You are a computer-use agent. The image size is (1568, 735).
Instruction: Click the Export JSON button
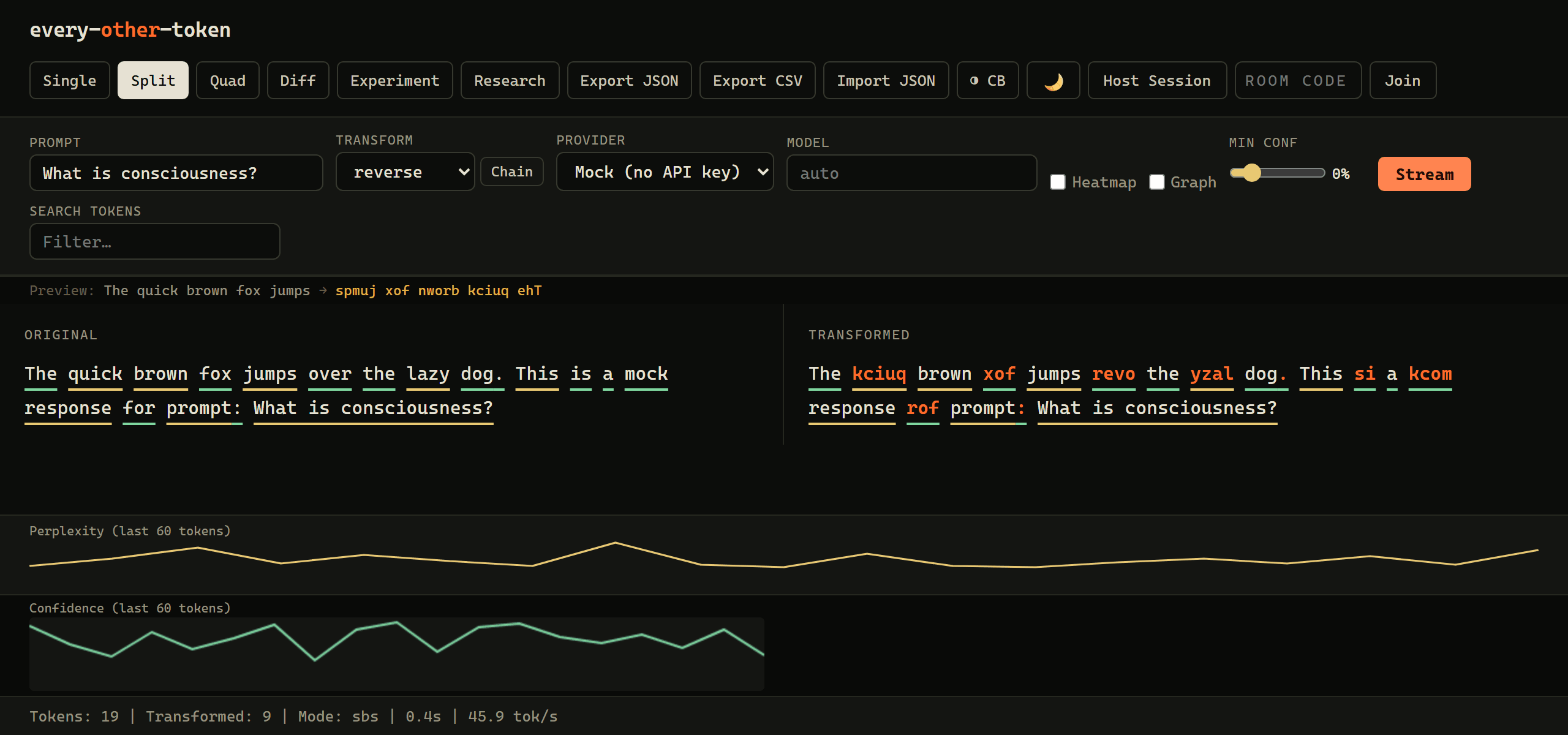point(629,80)
